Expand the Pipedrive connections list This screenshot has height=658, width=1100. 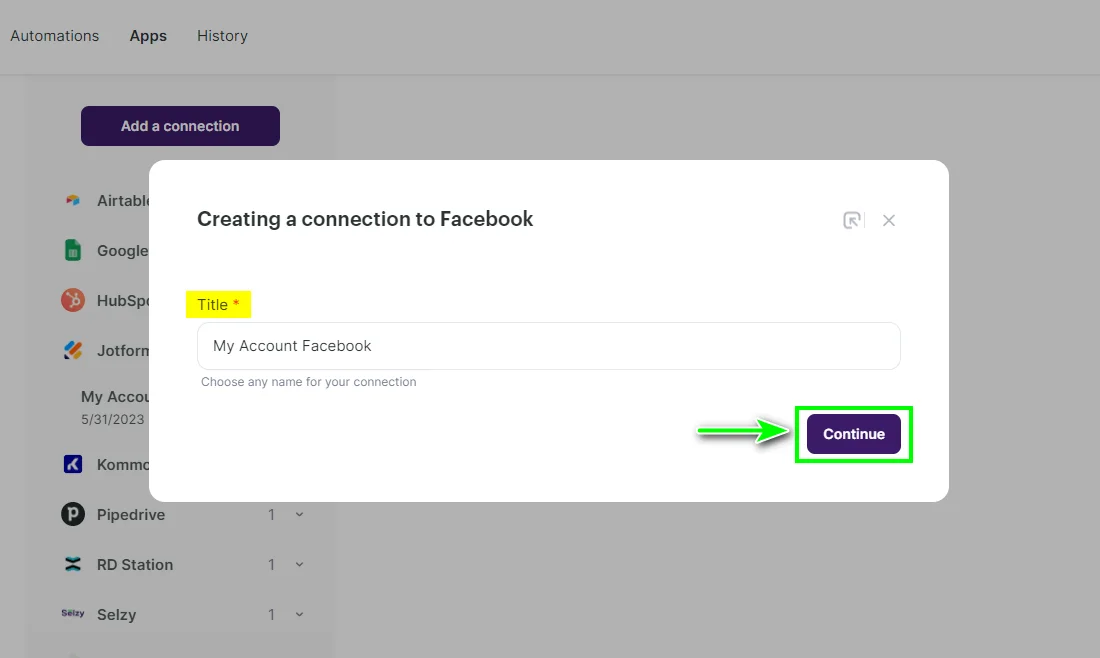click(x=299, y=514)
